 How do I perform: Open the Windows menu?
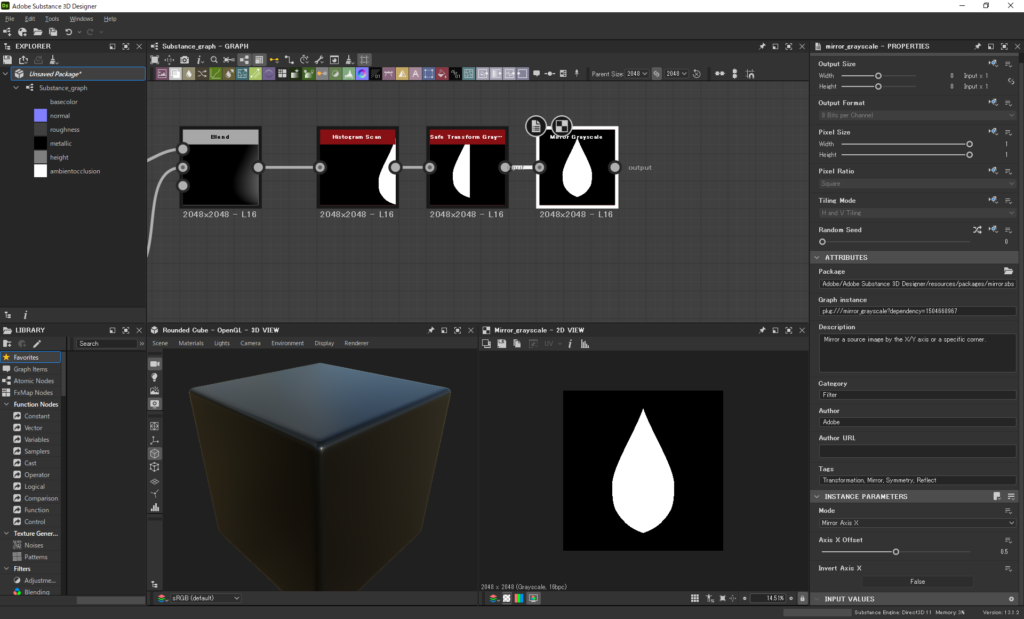click(x=81, y=19)
